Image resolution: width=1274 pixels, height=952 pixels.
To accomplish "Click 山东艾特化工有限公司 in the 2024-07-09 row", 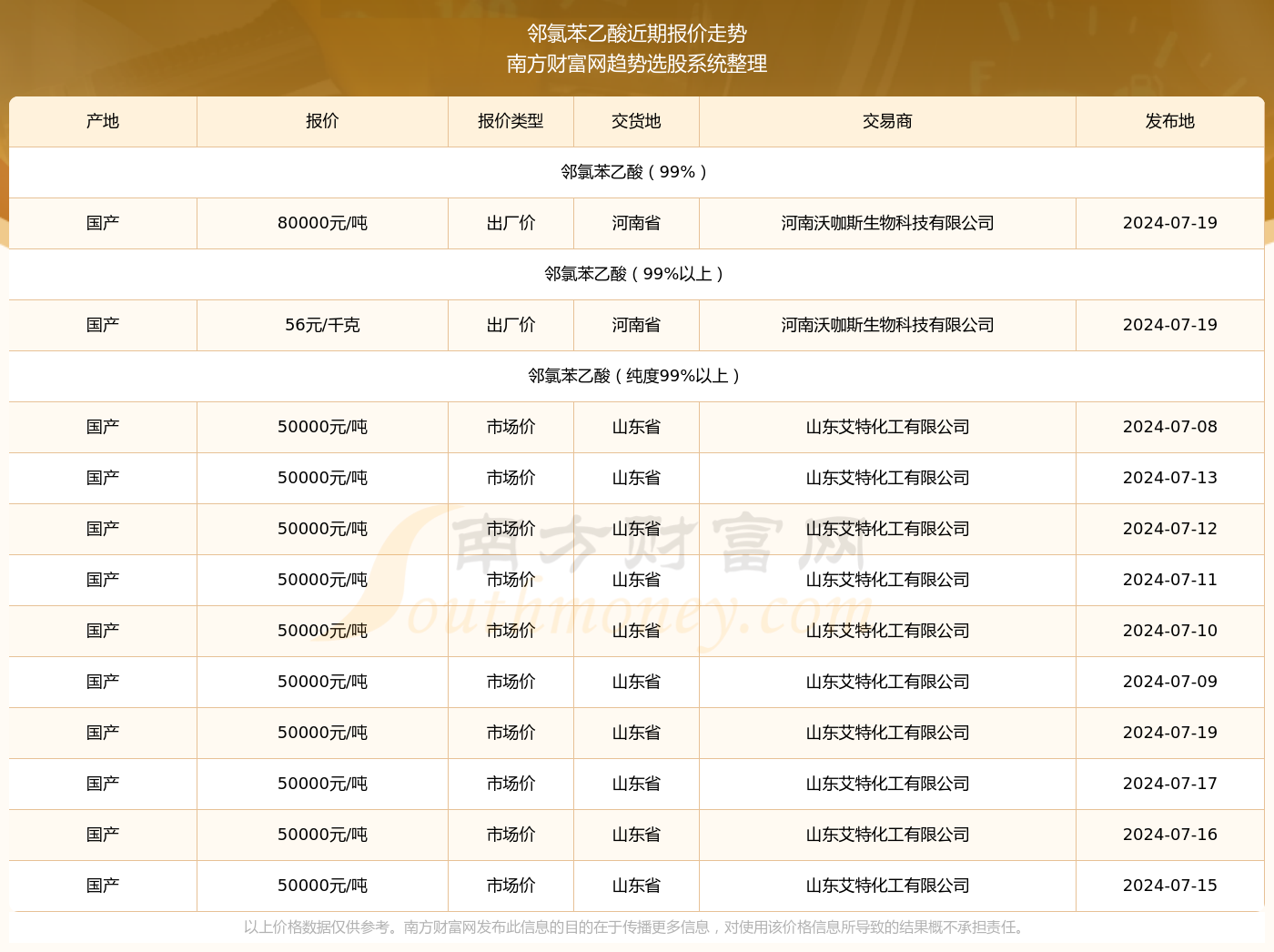I will pyautogui.click(x=887, y=682).
